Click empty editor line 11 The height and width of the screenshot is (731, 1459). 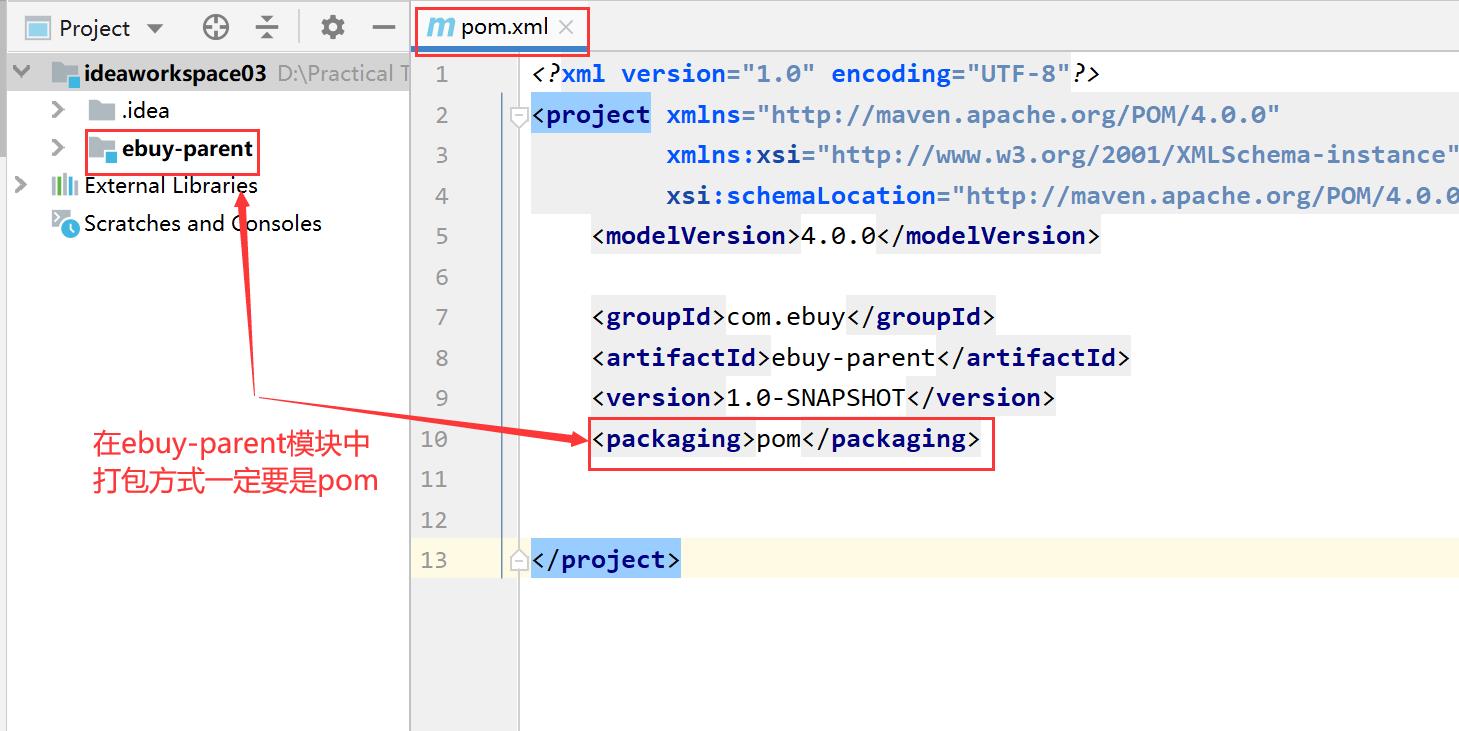(x=990, y=479)
